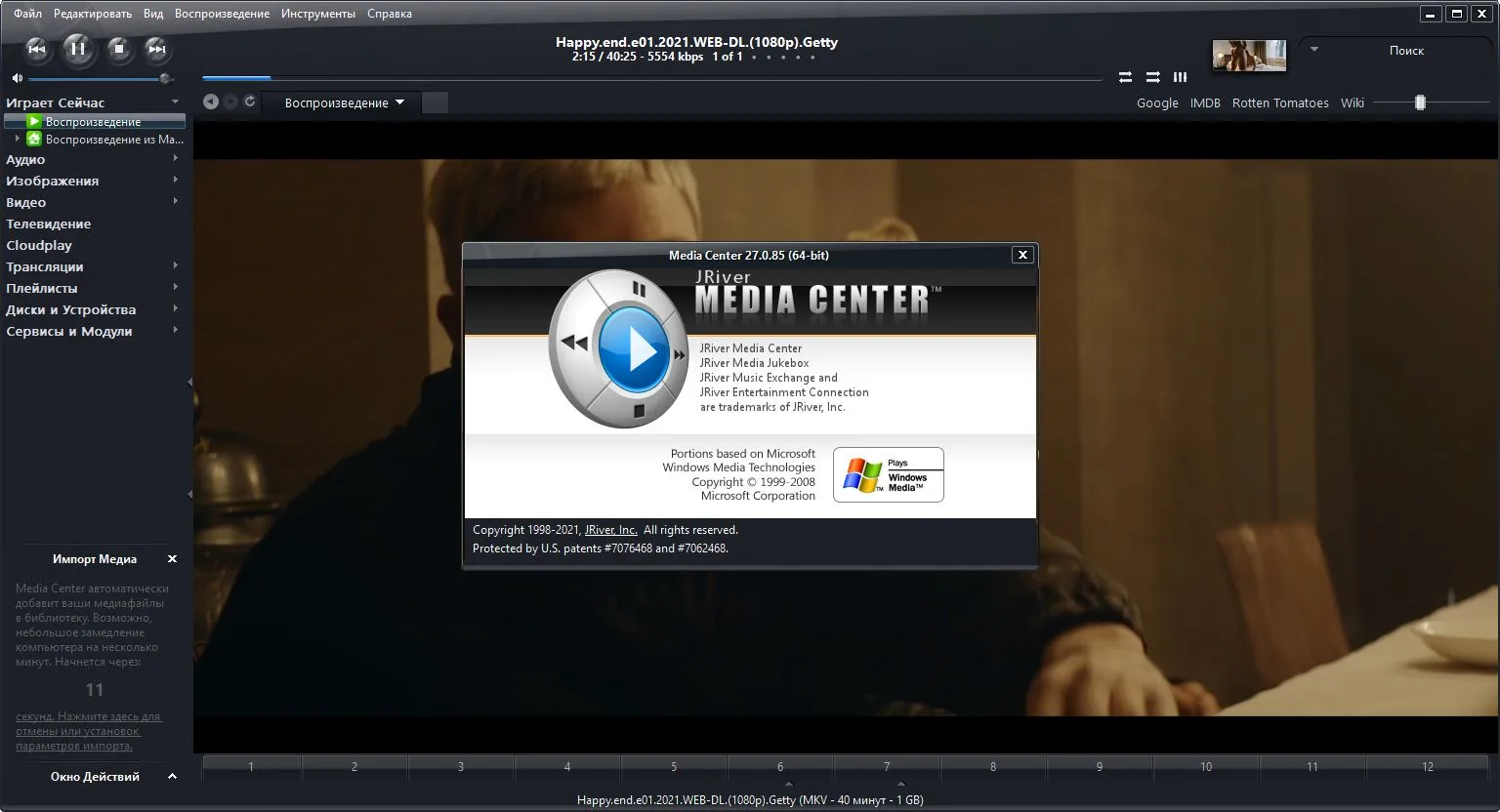Pause playback with the pause button
This screenshot has height=812, width=1500.
click(78, 49)
